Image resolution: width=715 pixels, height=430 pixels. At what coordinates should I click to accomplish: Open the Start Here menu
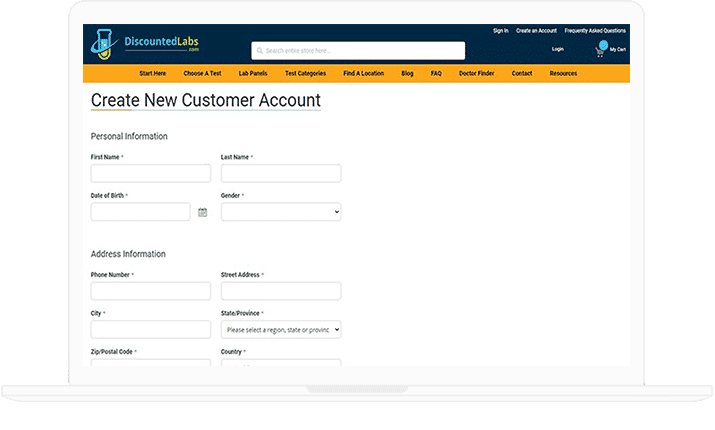pyautogui.click(x=153, y=73)
